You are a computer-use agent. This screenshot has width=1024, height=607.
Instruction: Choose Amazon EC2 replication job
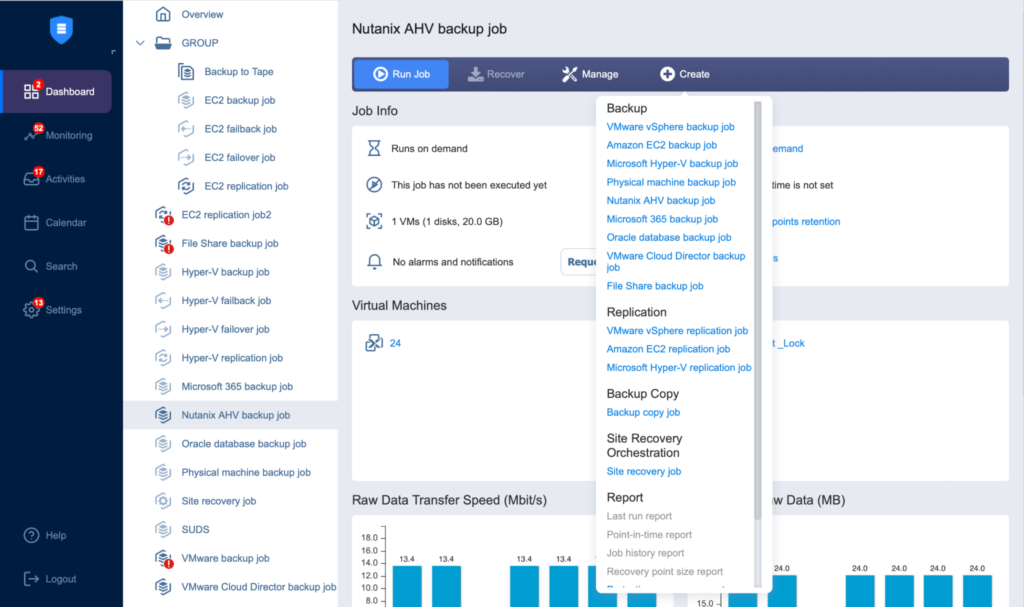tap(668, 349)
